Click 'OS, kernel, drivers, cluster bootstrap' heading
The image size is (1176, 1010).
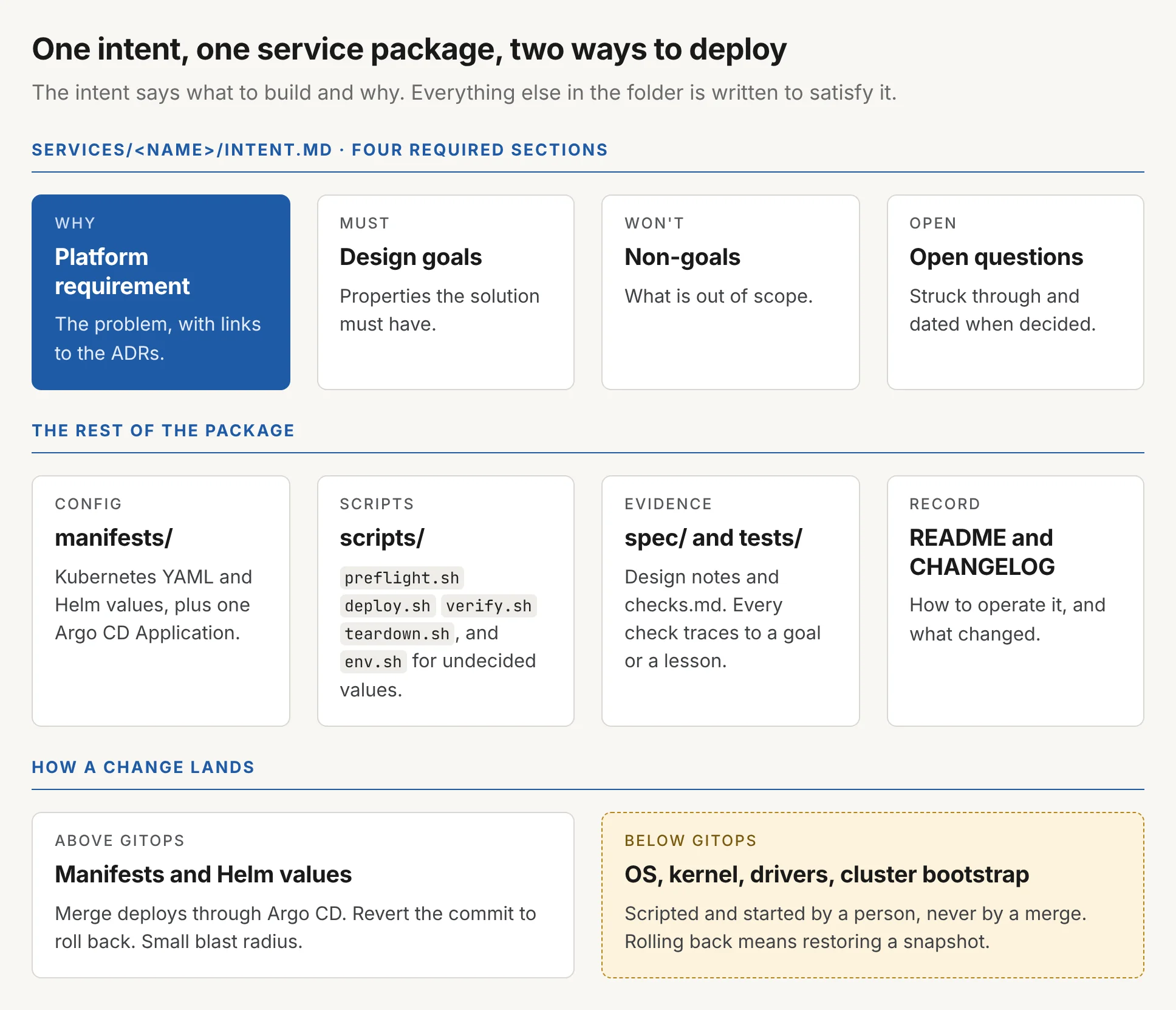tap(827, 874)
